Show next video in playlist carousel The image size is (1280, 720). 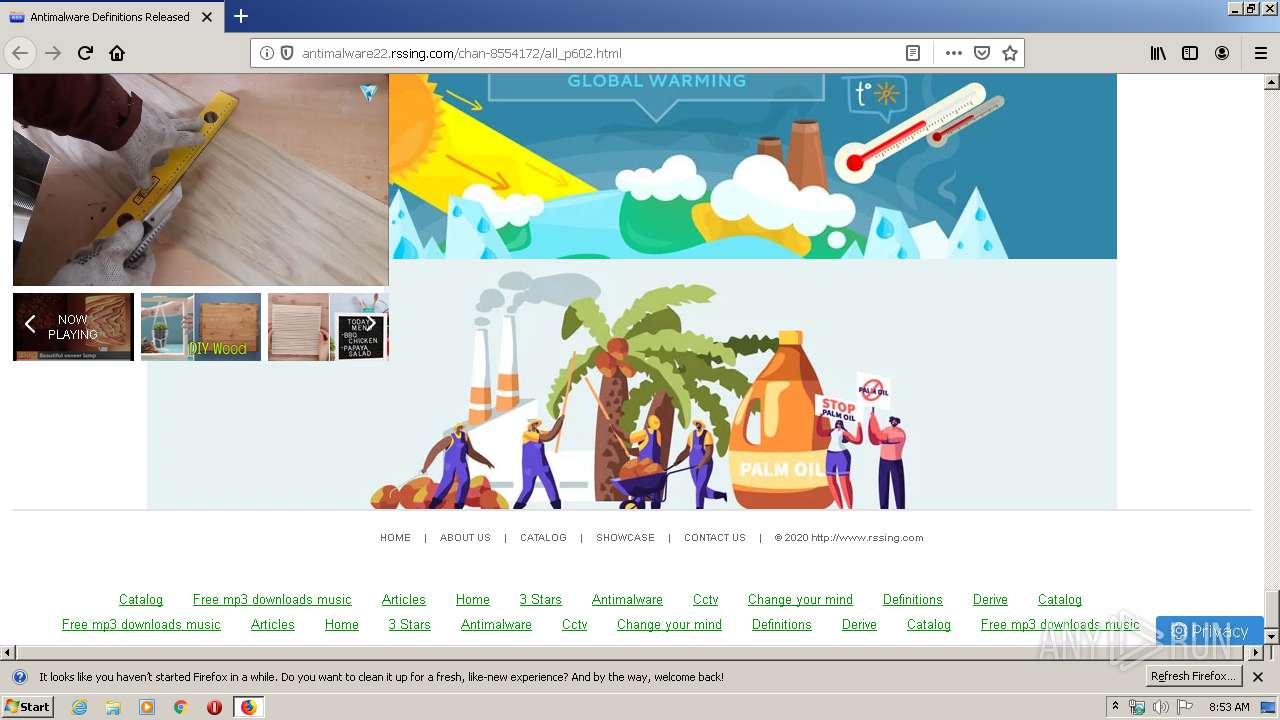[371, 324]
